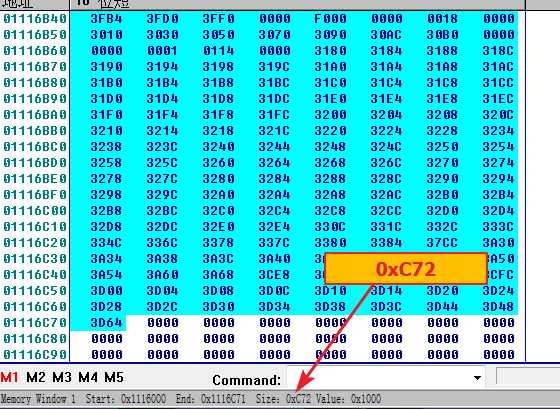Viewport: 560px width, 409px height.
Task: Click the 'Size: 0xC72' status entry
Action: pyautogui.click(x=283, y=399)
